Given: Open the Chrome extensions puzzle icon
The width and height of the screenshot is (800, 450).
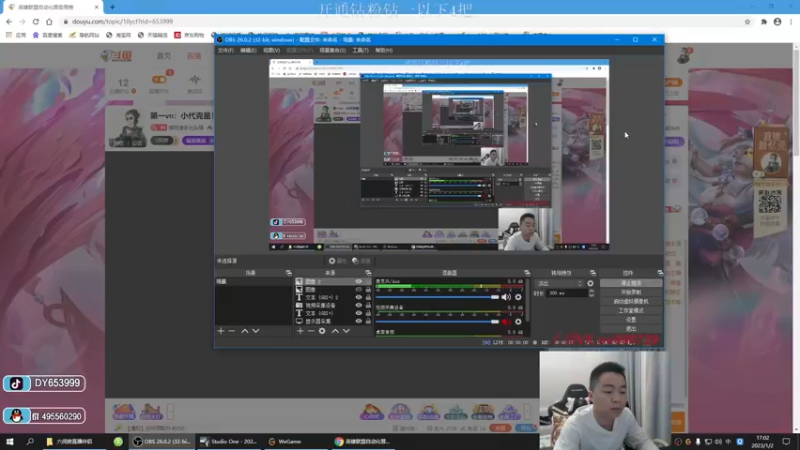Looking at the screenshot, I should coord(764,21).
